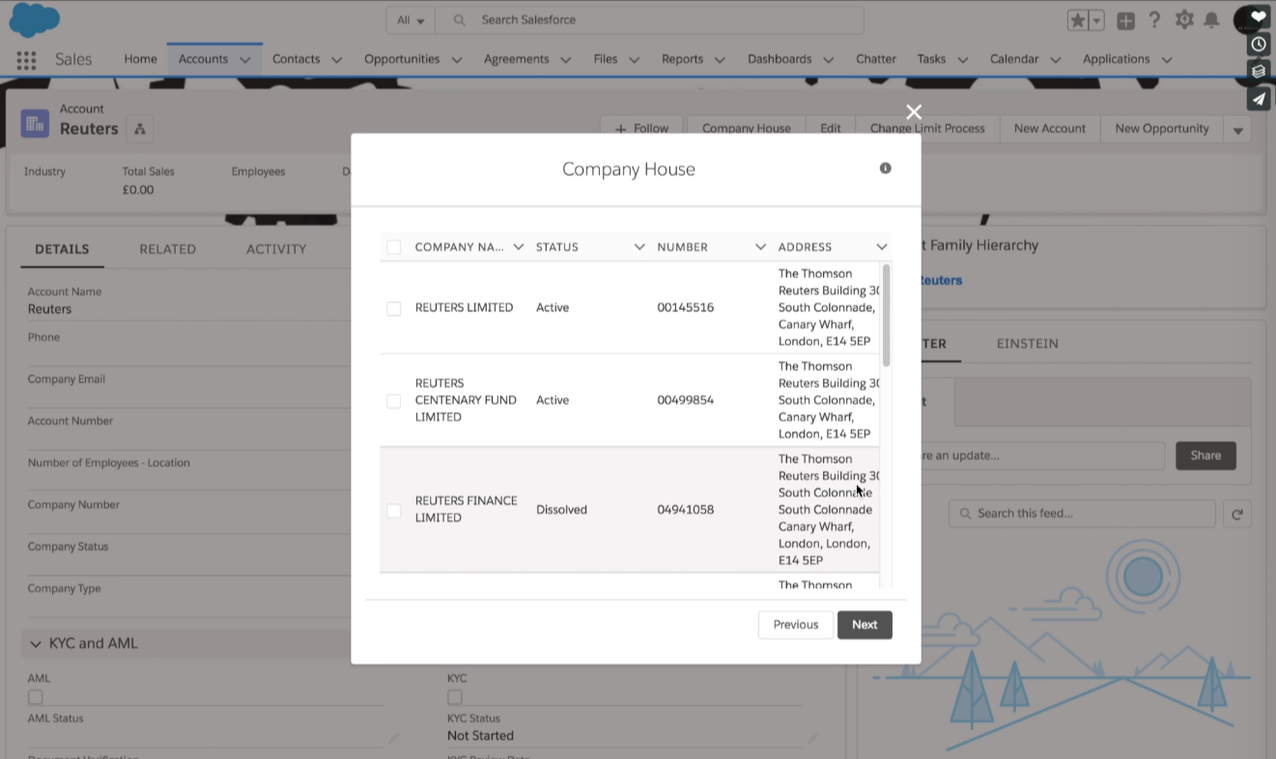This screenshot has width=1276, height=759.
Task: Click the magnifier in Search this feed
Action: coord(965,514)
